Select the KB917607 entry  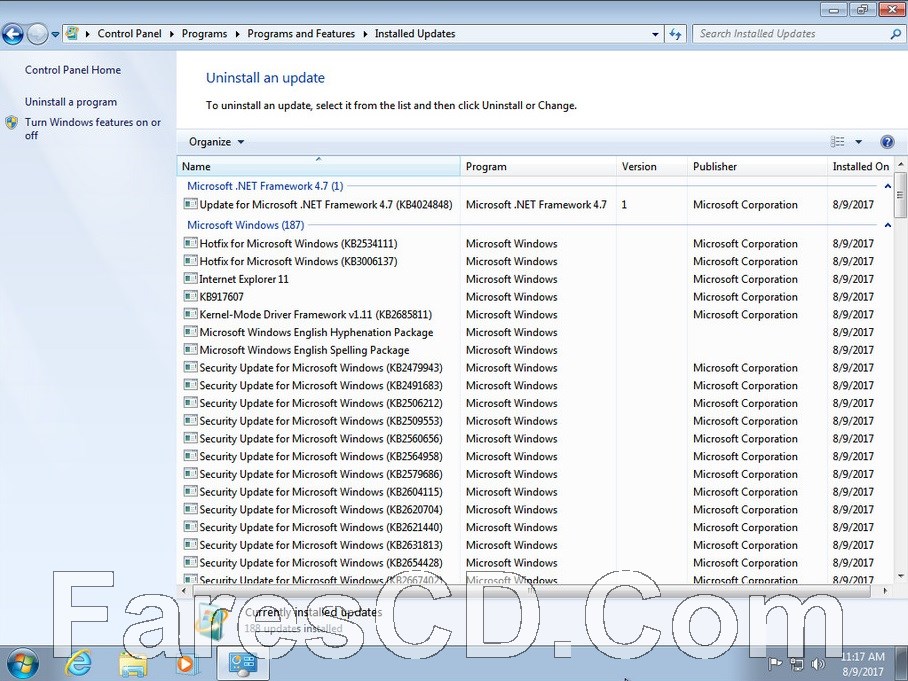[222, 297]
